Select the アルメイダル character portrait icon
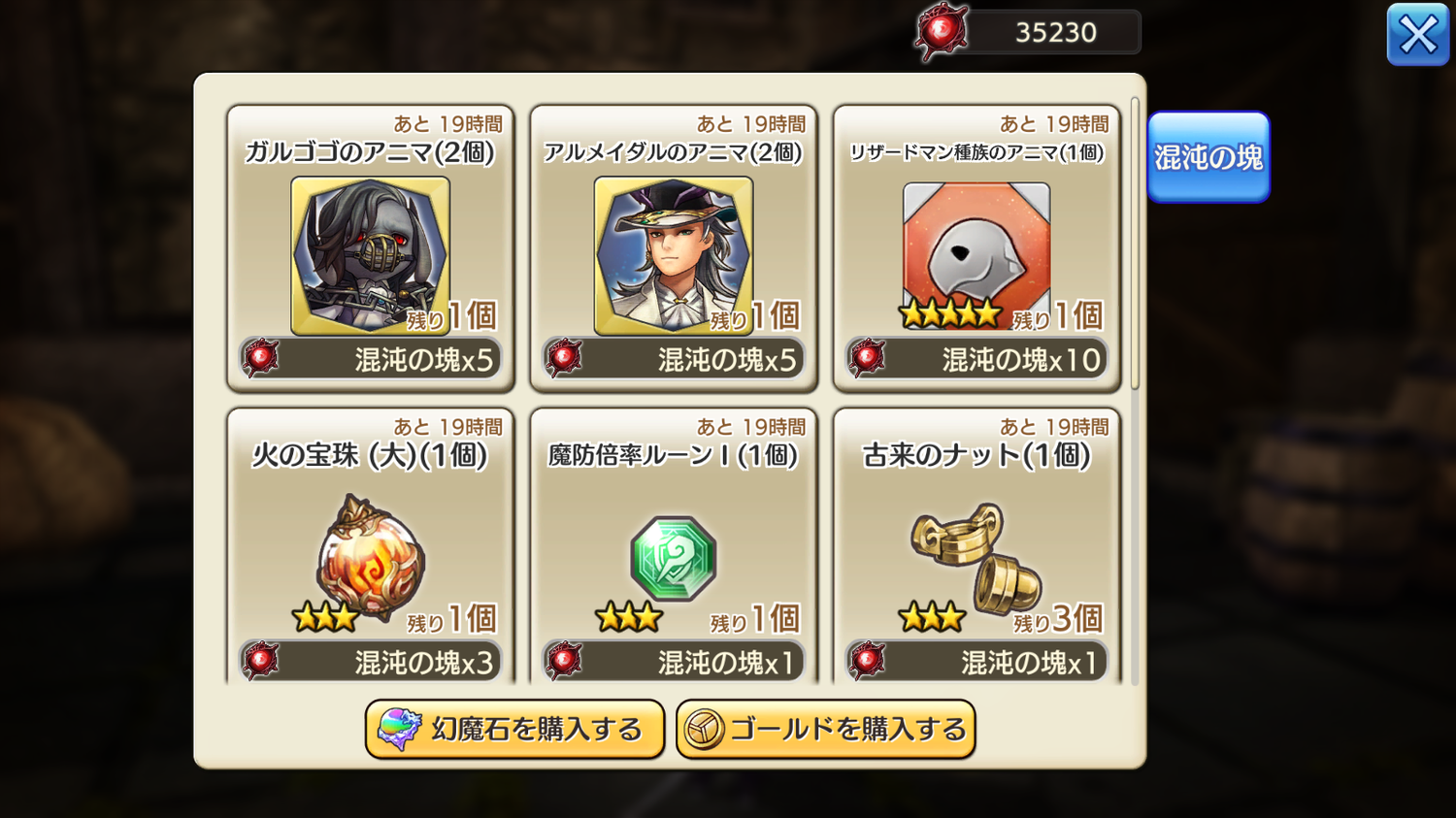 click(x=674, y=256)
